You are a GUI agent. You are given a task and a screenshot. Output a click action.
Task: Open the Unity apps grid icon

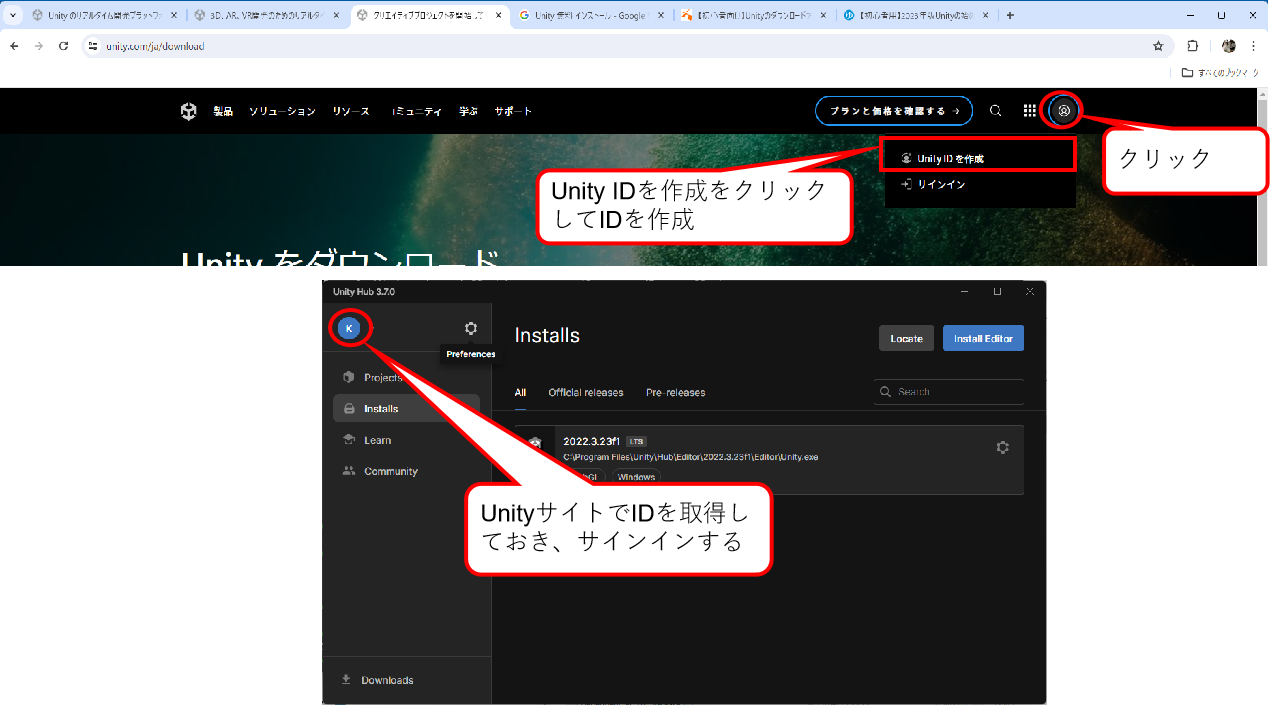click(x=1030, y=111)
